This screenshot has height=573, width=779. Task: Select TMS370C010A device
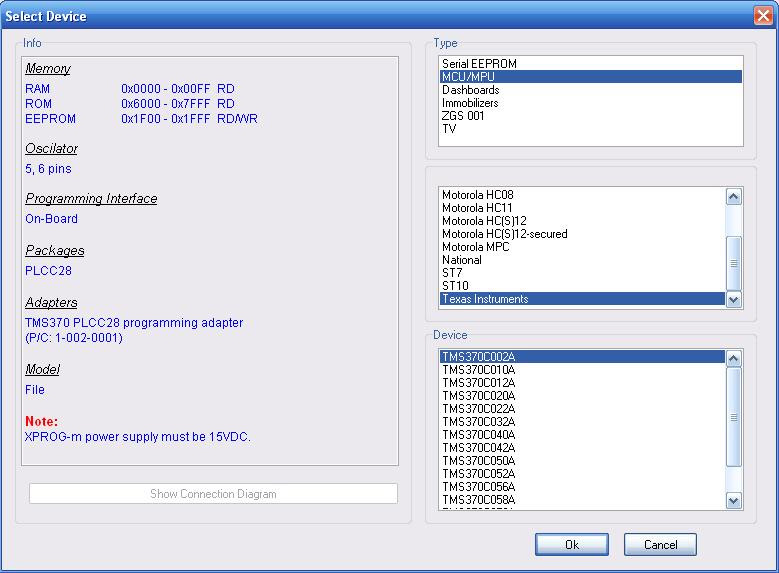coord(478,370)
